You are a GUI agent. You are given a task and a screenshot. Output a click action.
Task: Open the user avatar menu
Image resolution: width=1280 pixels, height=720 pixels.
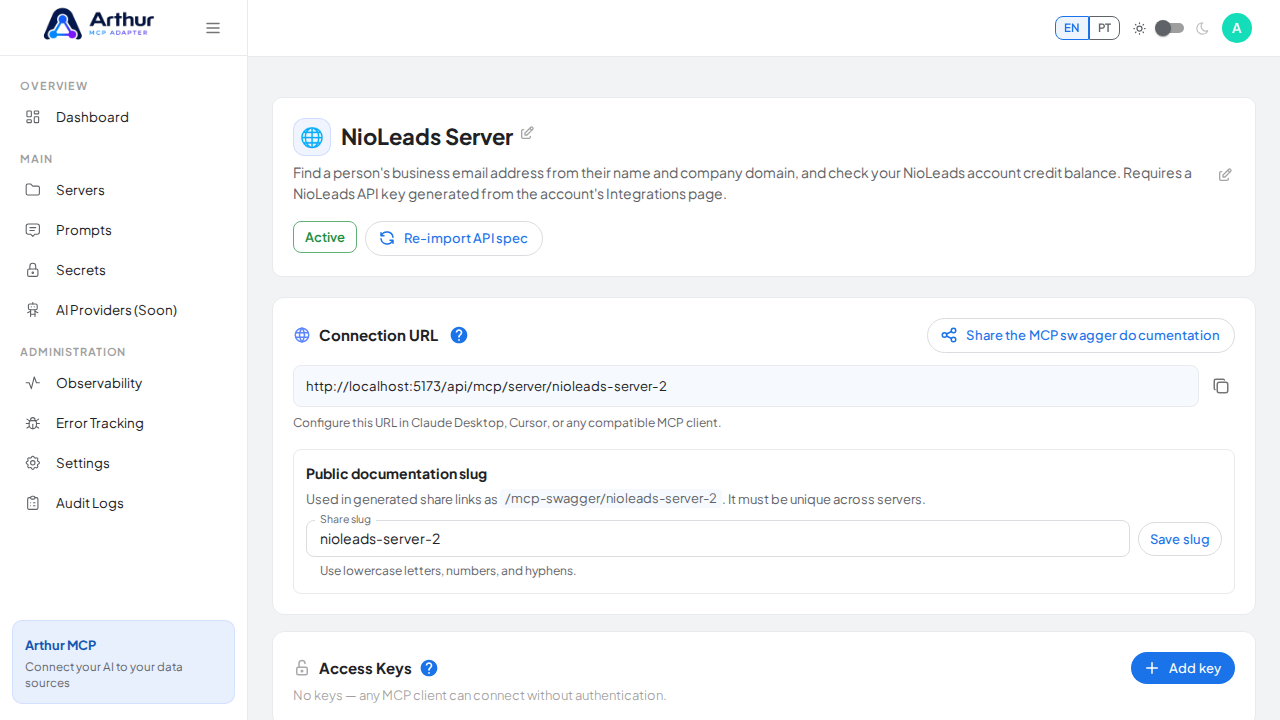[1237, 28]
